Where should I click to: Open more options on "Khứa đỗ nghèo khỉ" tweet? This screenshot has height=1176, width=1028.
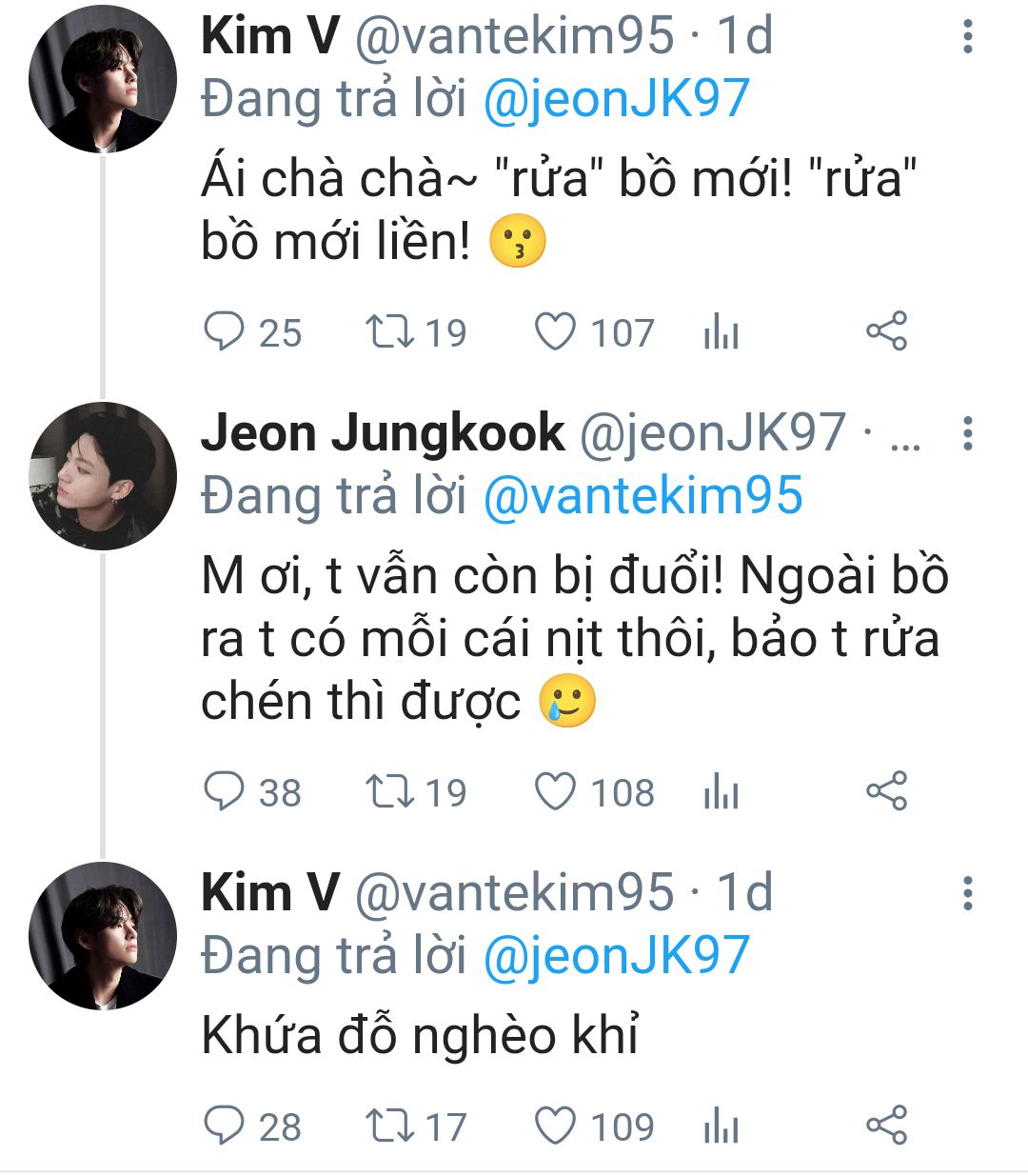968,894
